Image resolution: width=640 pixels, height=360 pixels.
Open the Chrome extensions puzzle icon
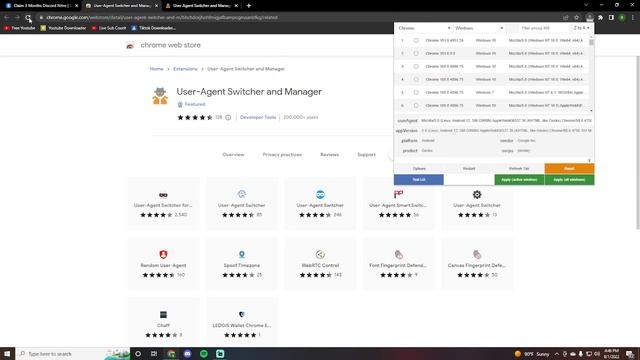coord(600,18)
